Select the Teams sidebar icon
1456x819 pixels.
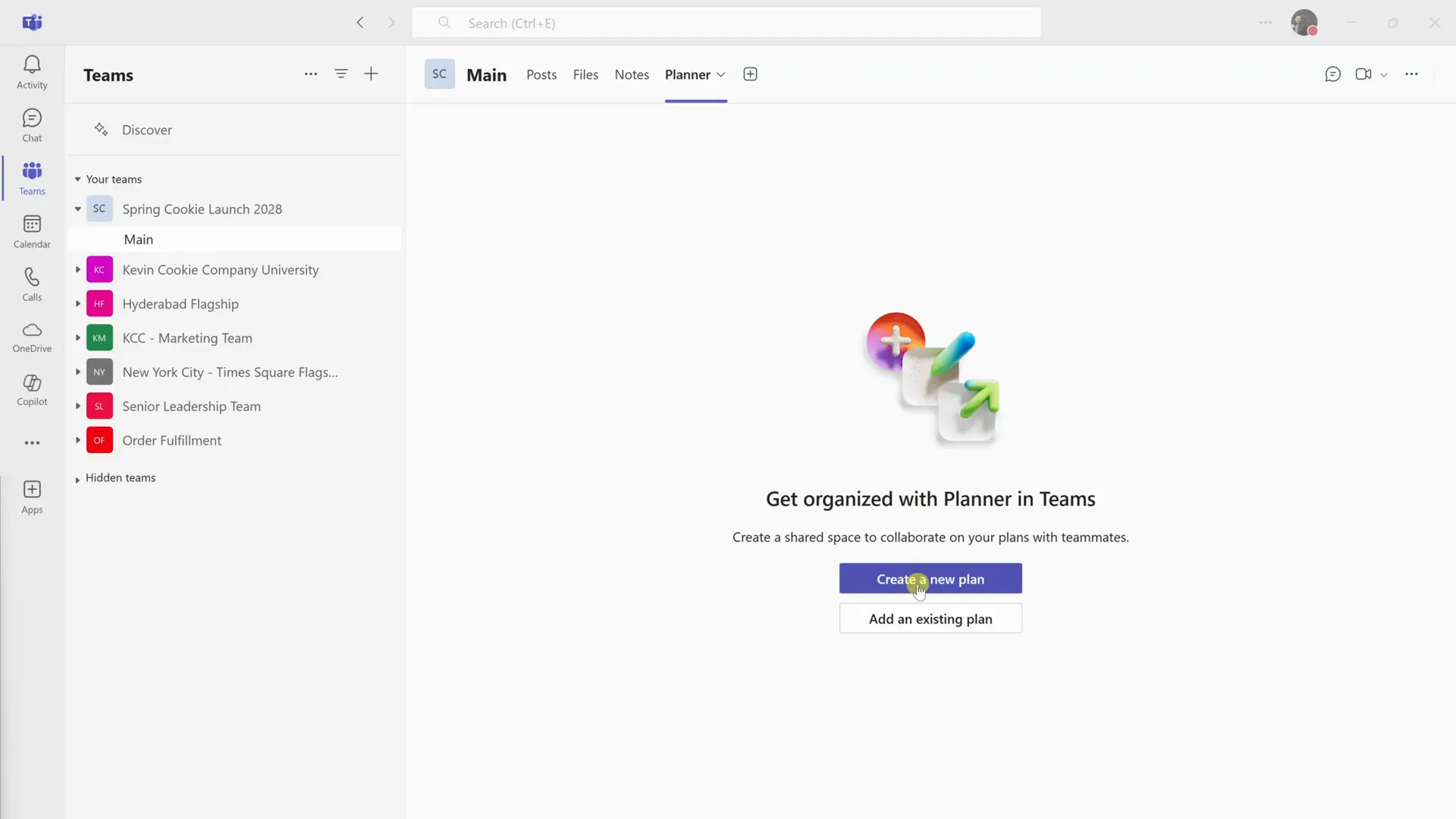tap(32, 178)
